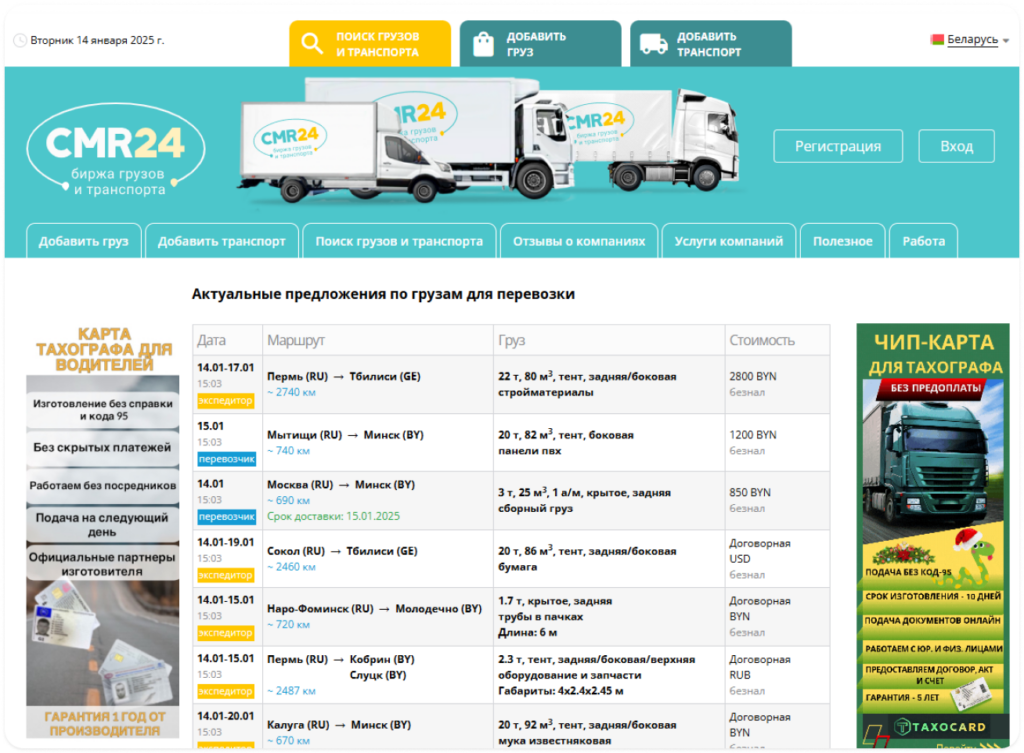Select the Услуги компаний tab
Screen dimensions: 1024x753
[729, 241]
